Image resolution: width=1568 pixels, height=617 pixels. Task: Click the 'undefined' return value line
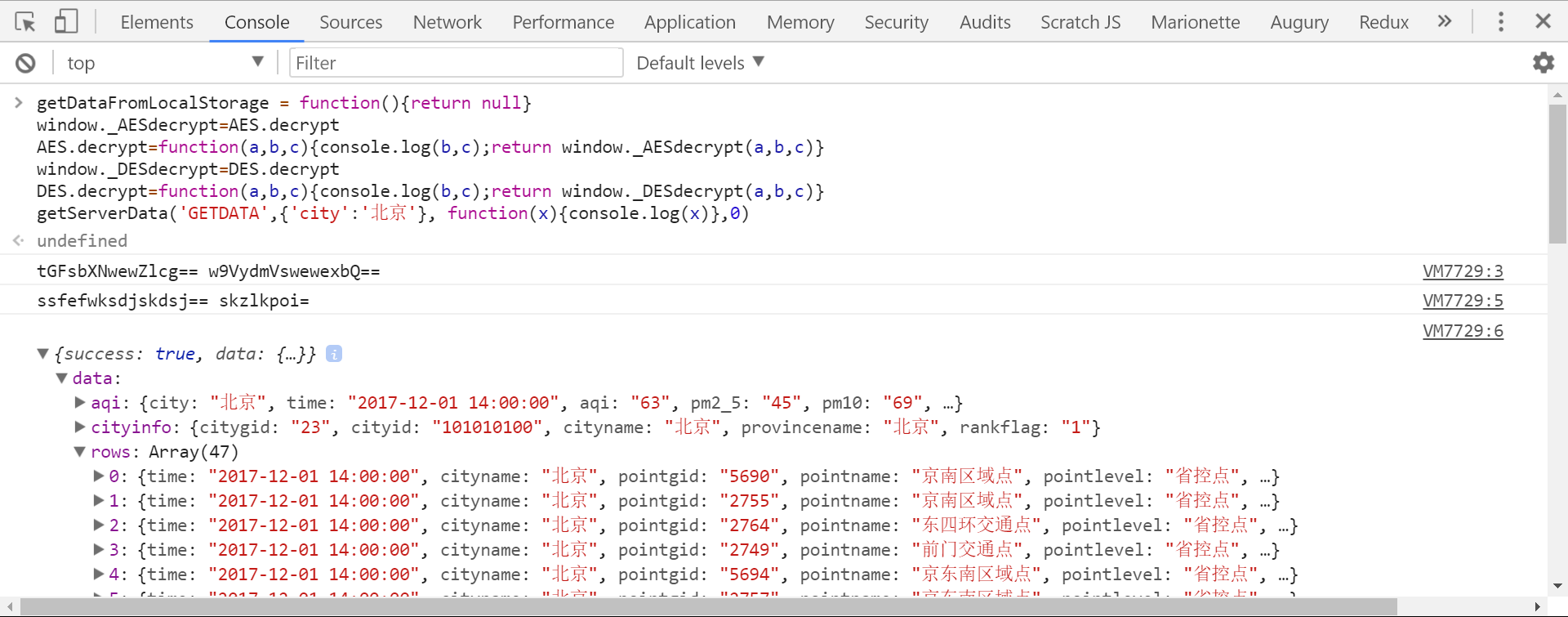(82, 241)
